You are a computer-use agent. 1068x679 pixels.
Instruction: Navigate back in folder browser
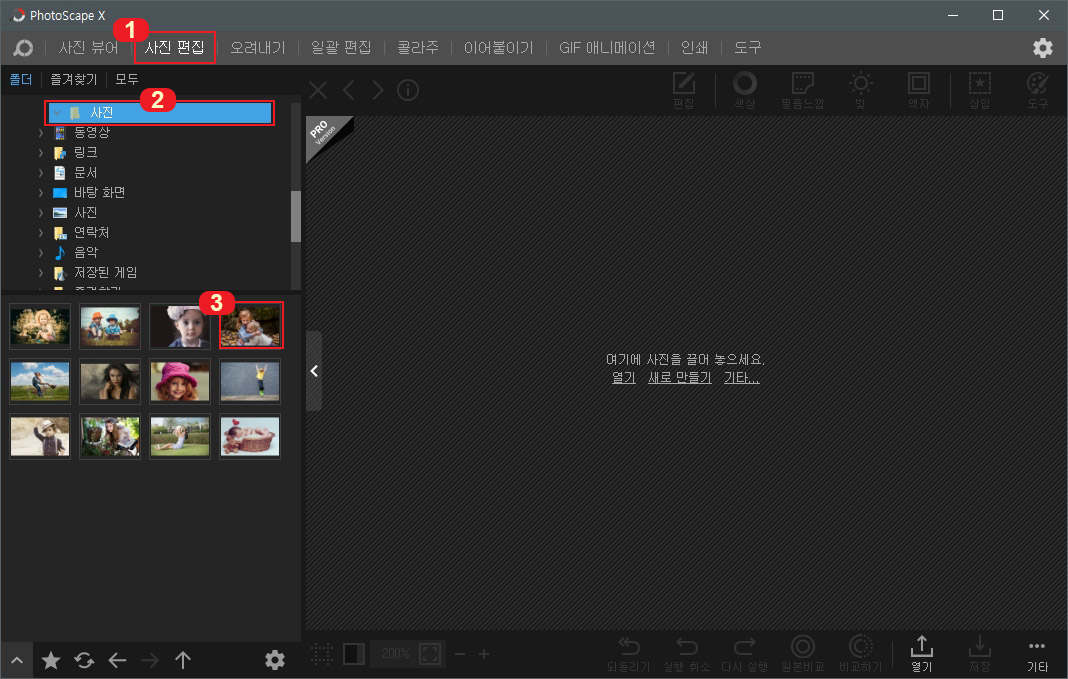[x=117, y=660]
